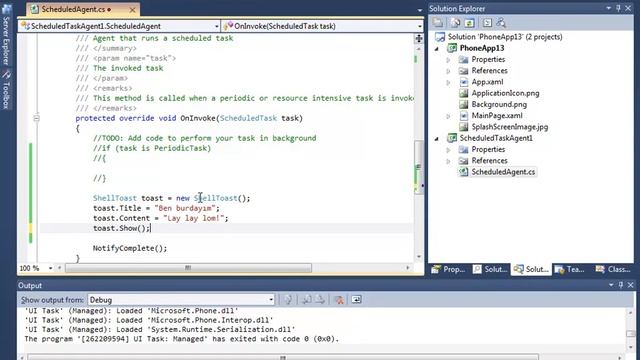Open Solution Explorer window position dropdown arrow
Viewport: 640px width, 360px height.
click(x=608, y=8)
